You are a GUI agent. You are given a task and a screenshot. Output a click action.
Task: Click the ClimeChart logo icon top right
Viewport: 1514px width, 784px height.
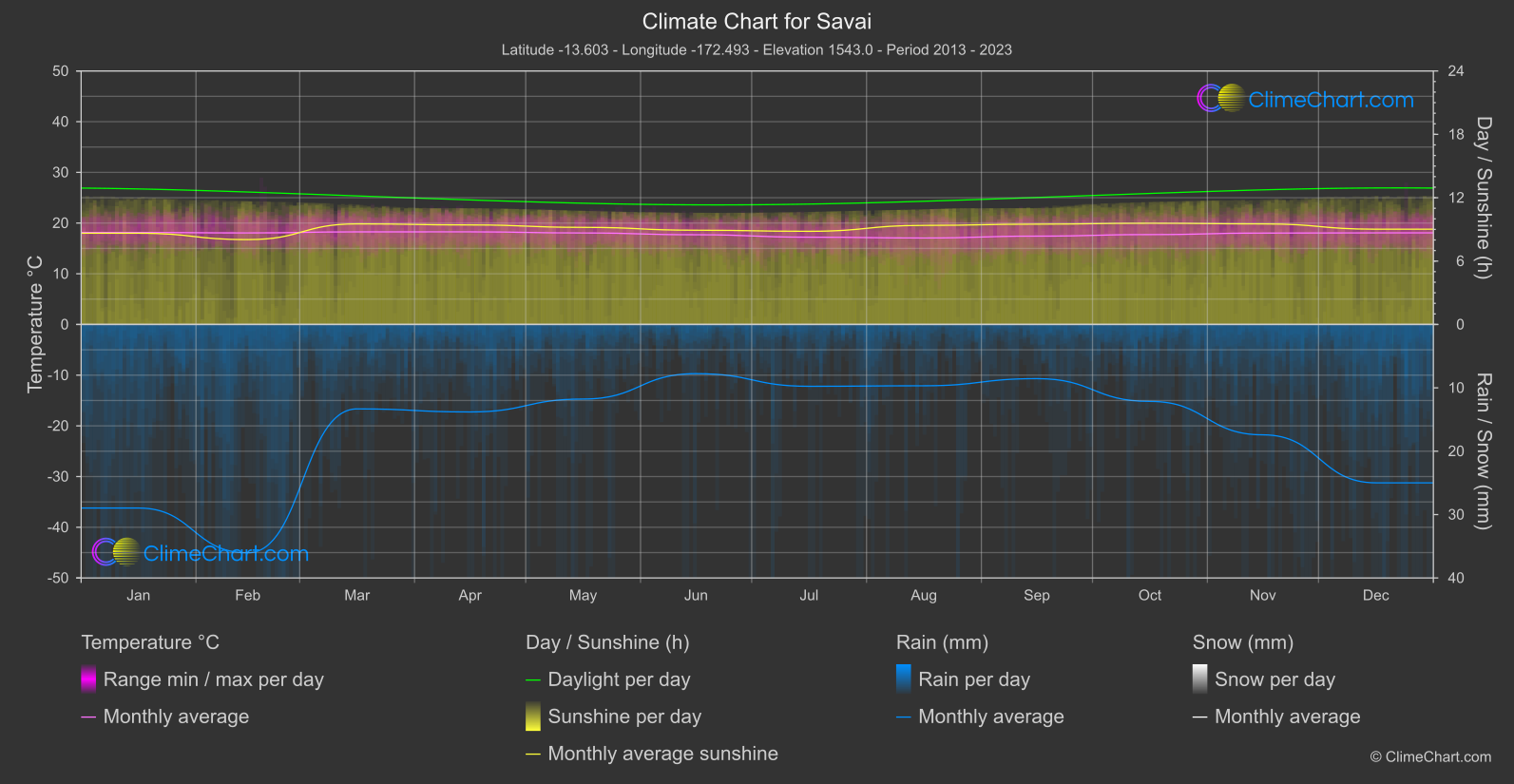(x=1220, y=99)
